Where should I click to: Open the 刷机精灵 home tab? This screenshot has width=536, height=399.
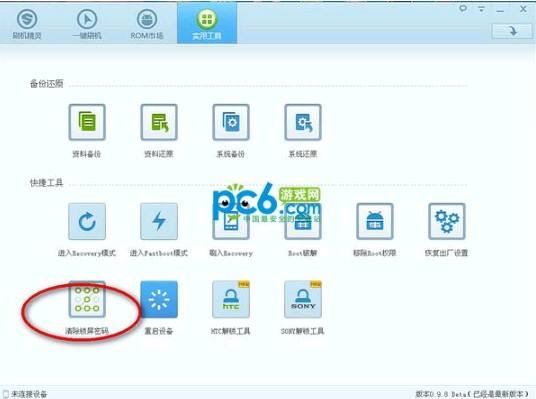pos(27,24)
